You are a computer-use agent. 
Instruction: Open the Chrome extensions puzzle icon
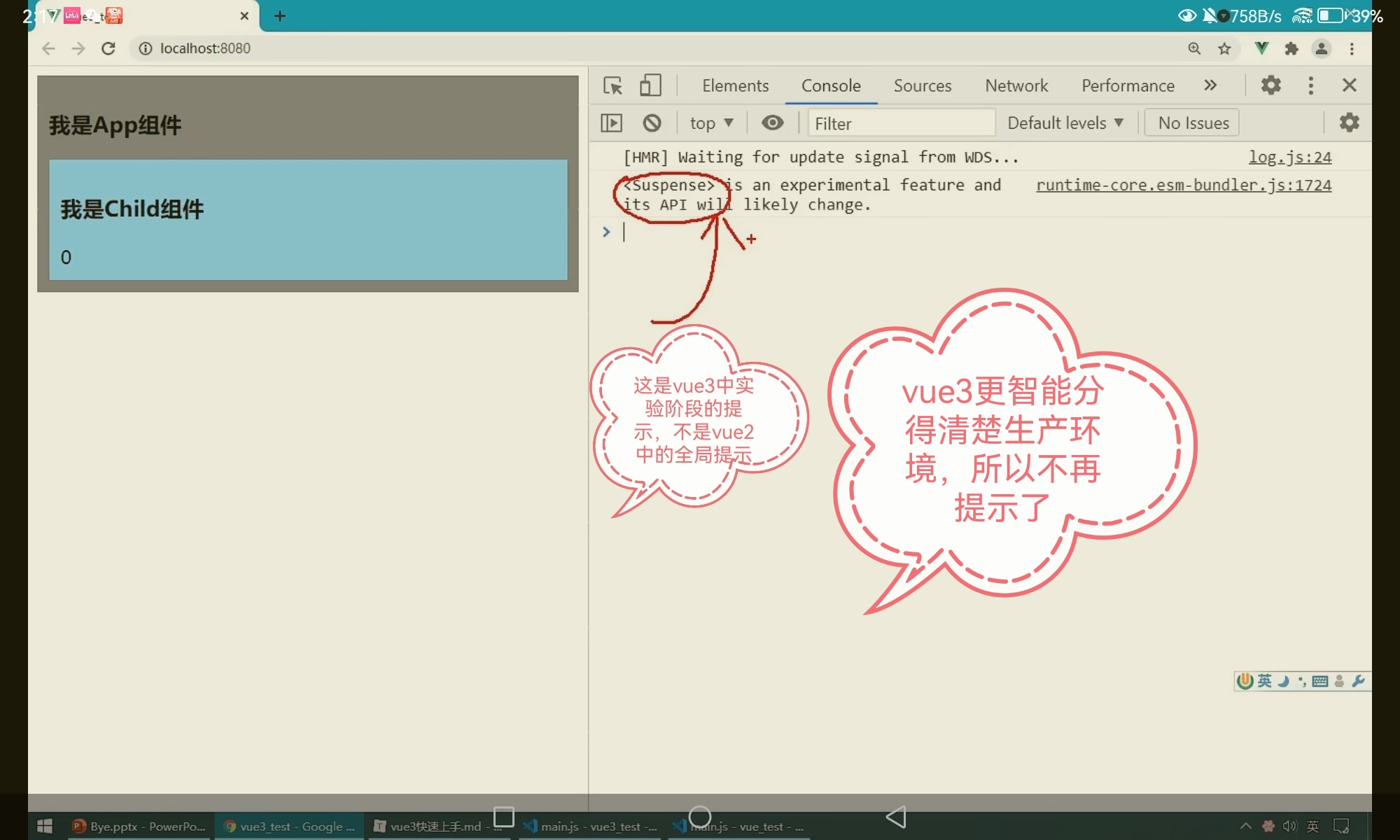(1291, 48)
